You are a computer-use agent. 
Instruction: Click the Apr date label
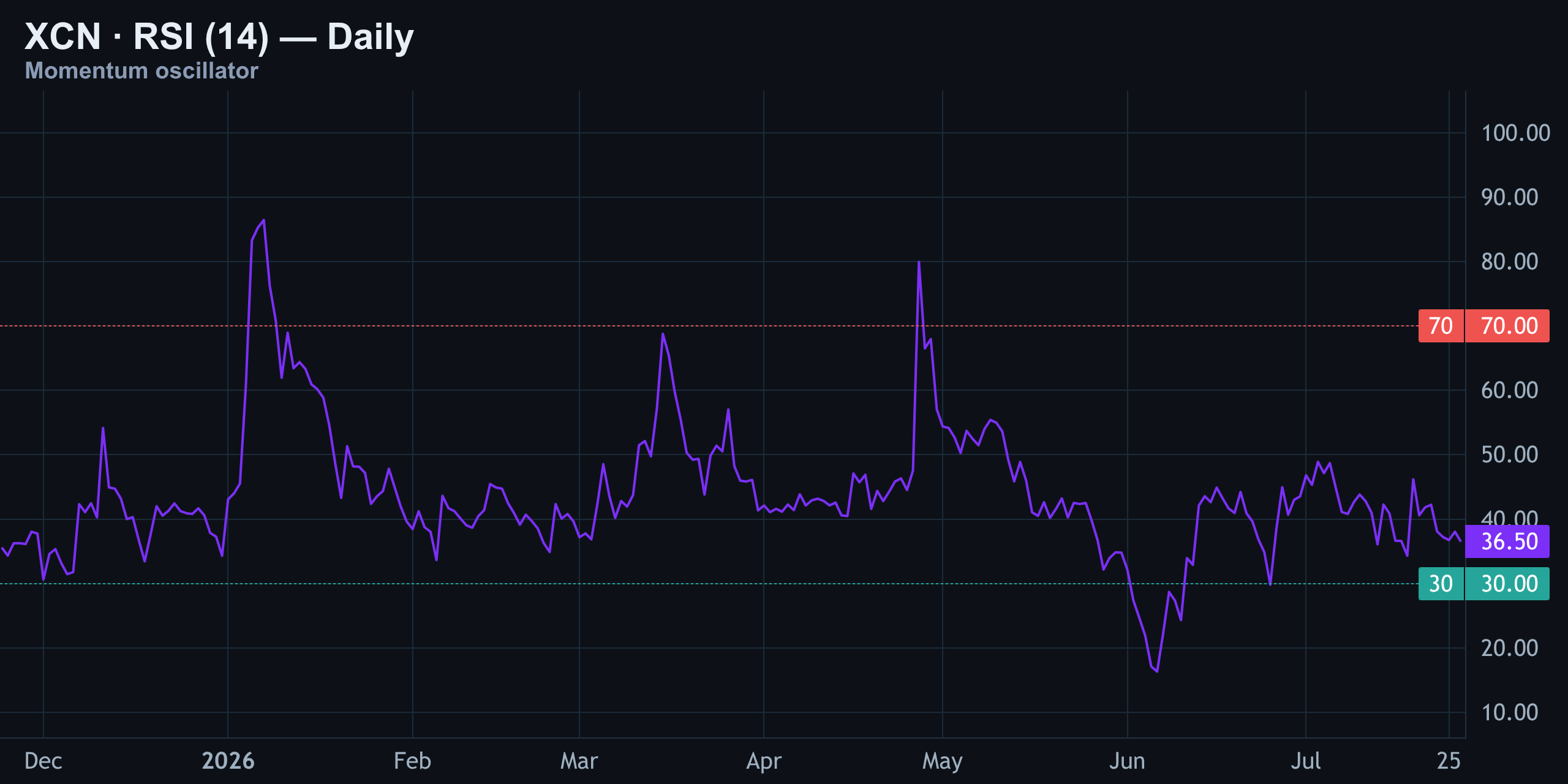[x=764, y=761]
